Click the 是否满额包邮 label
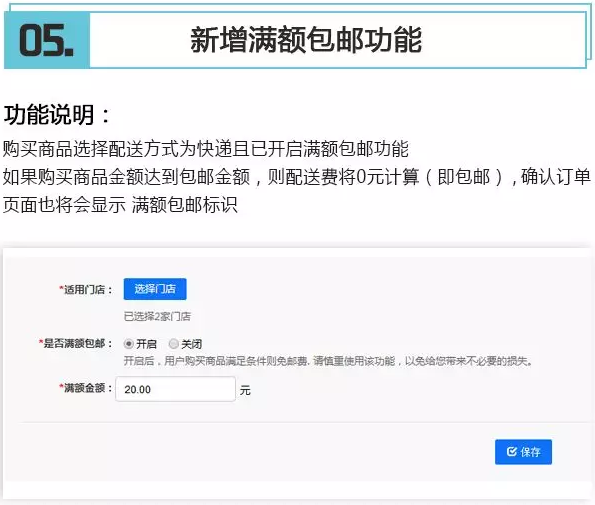 point(76,344)
